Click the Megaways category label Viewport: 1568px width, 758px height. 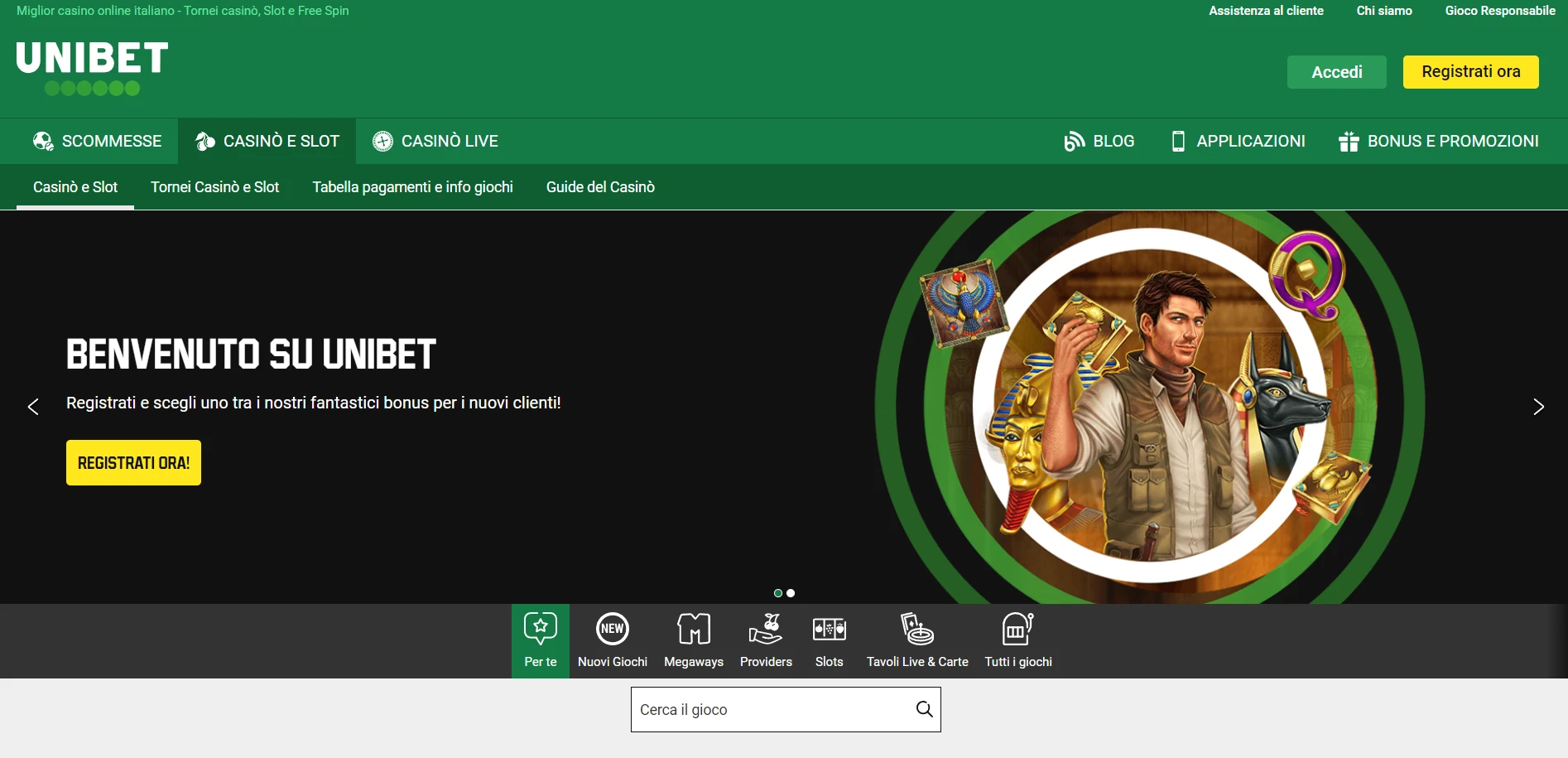(694, 662)
